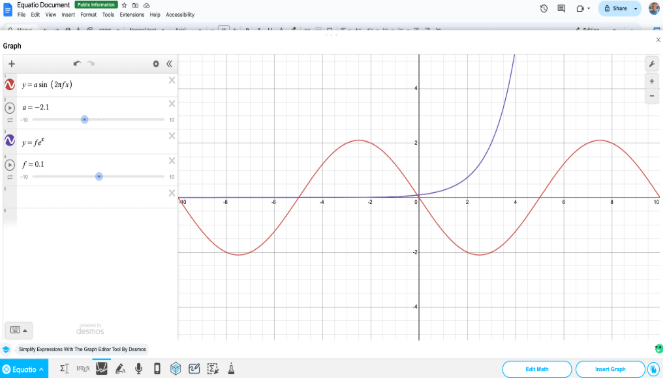Undo the last graph edit

click(77, 63)
